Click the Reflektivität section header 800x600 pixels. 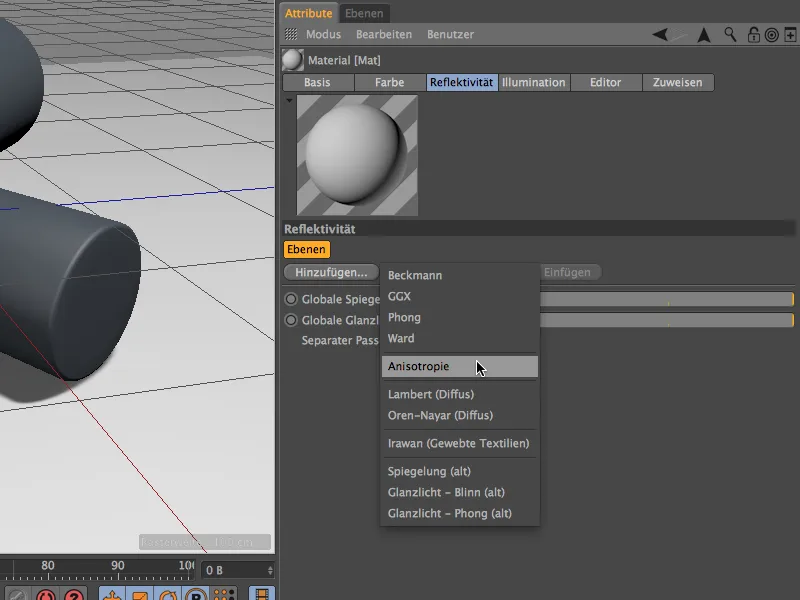(539, 229)
